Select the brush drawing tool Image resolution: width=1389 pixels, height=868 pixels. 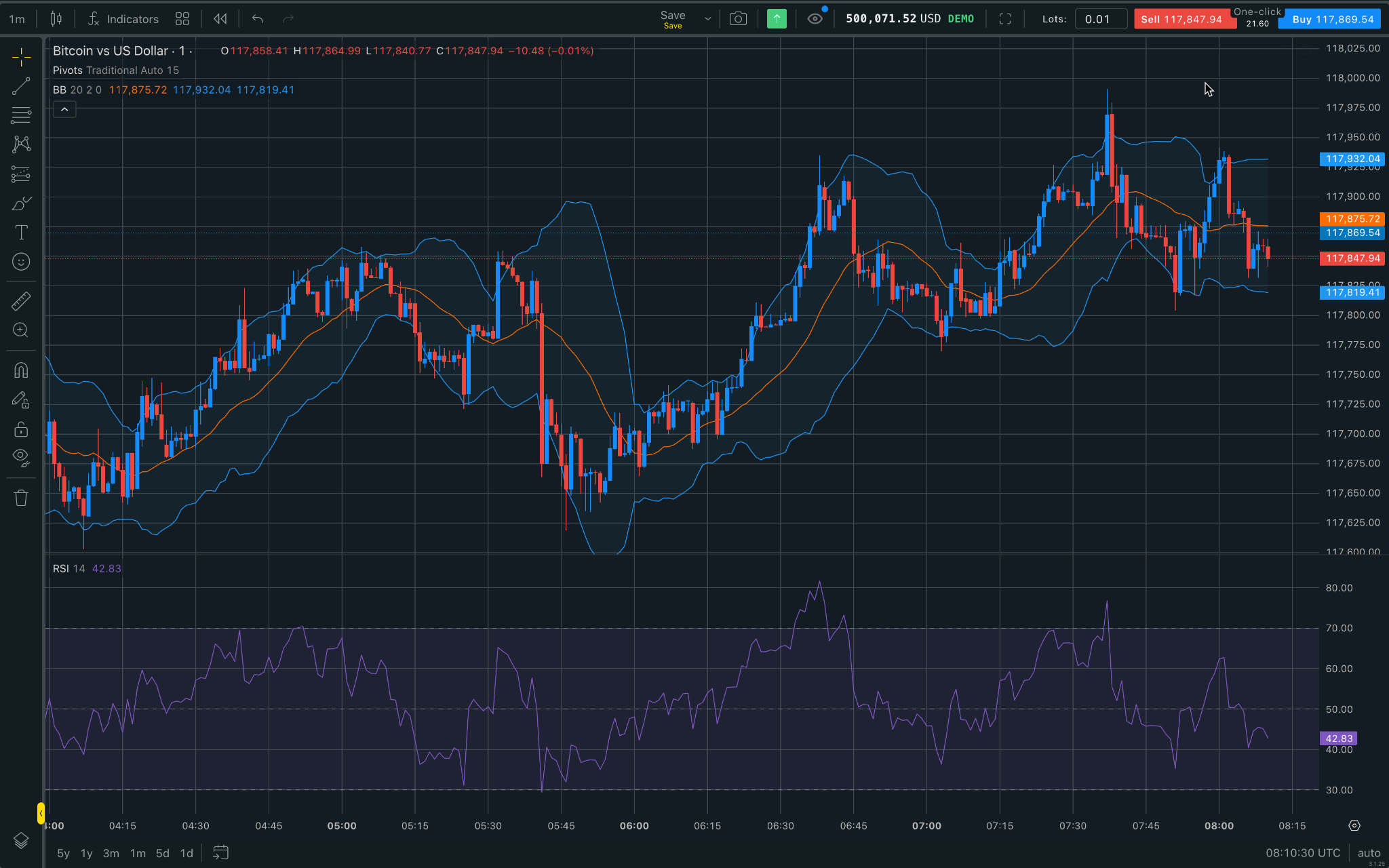(x=21, y=203)
